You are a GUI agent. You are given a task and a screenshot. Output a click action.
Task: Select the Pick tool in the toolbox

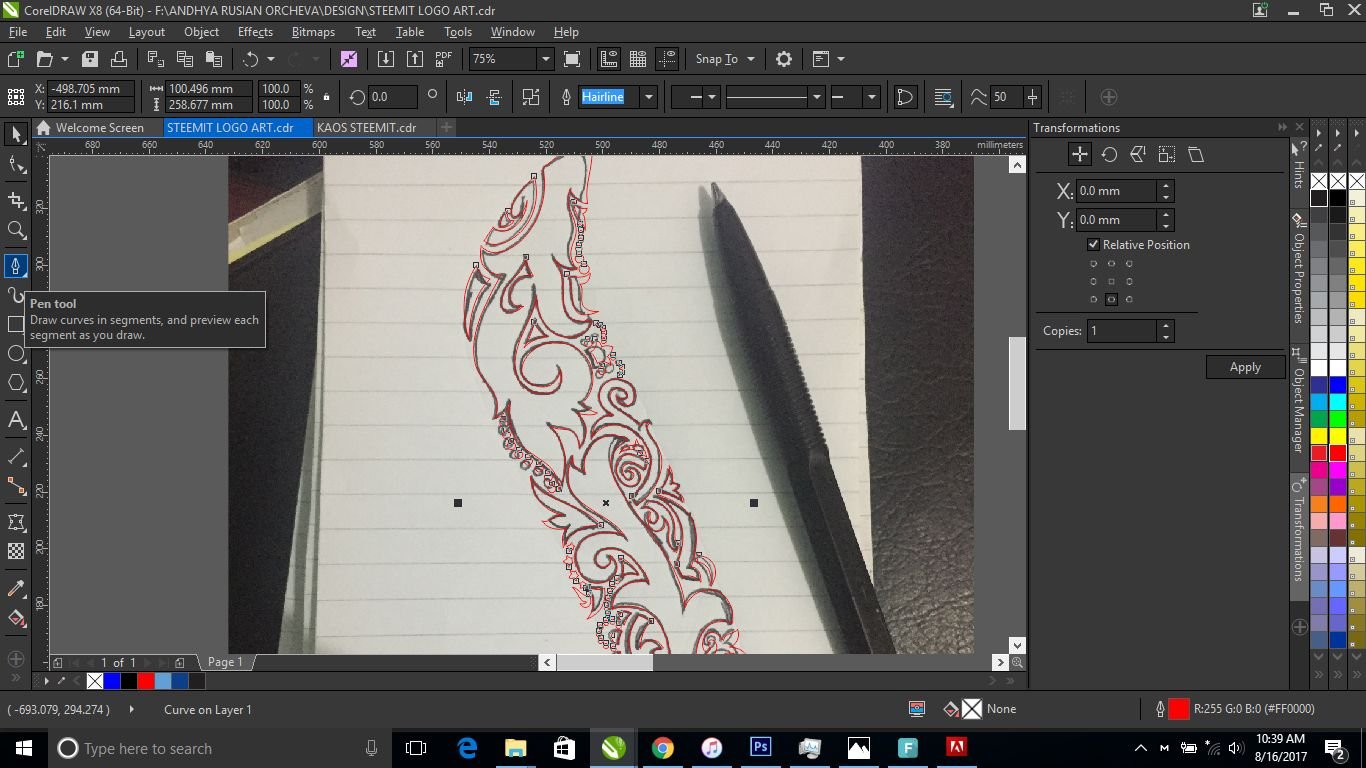16,134
